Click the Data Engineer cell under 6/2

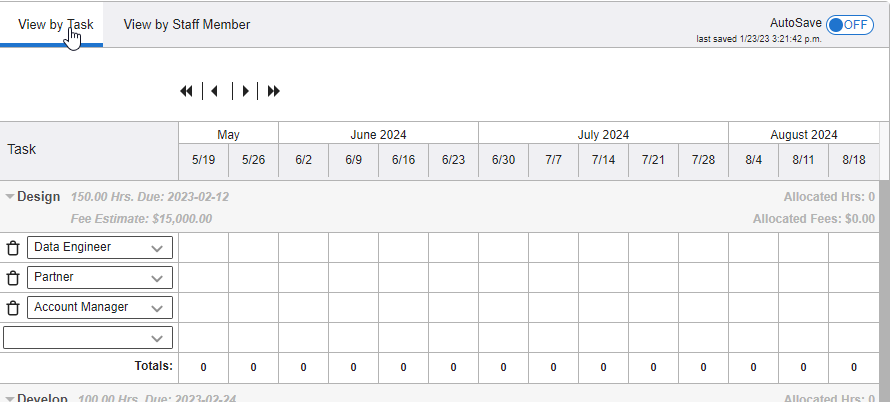click(303, 248)
